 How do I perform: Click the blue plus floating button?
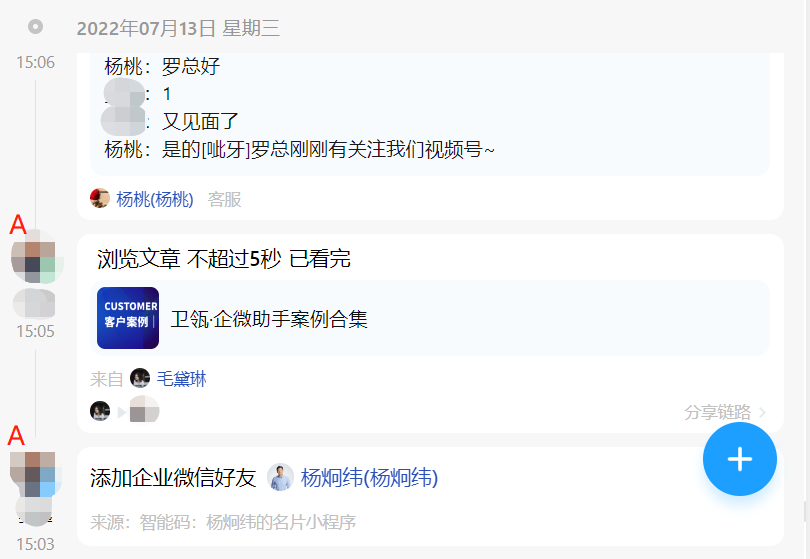click(x=739, y=459)
